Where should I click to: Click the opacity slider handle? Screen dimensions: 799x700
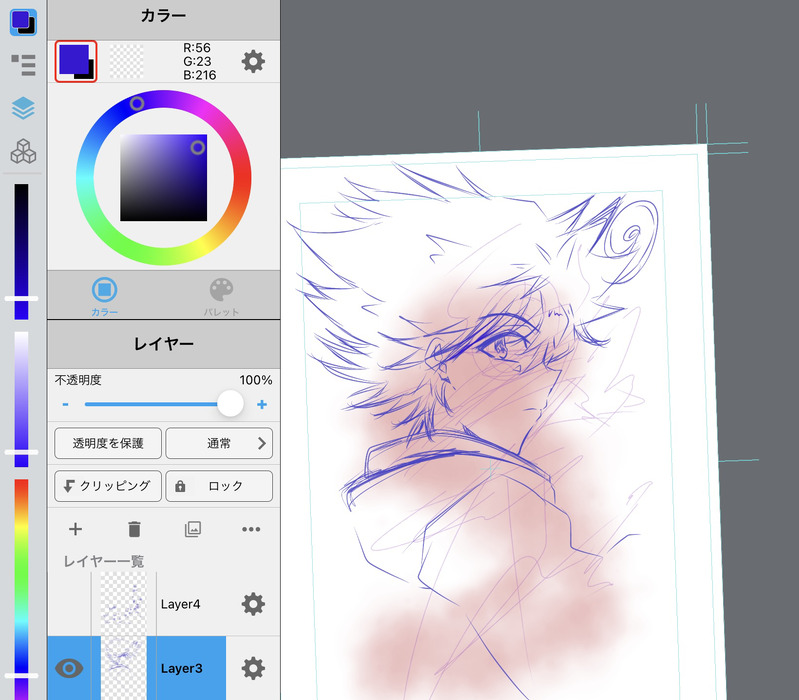[230, 404]
